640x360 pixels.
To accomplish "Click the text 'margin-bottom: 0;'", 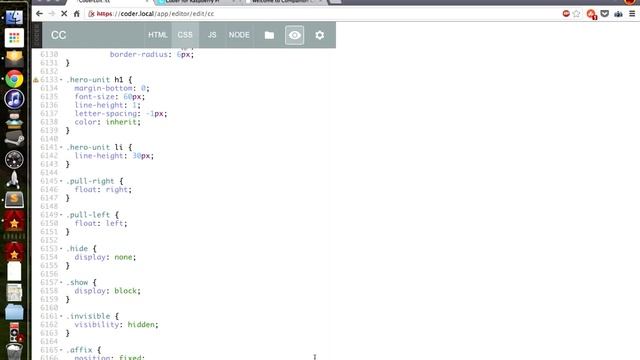I will [112, 88].
